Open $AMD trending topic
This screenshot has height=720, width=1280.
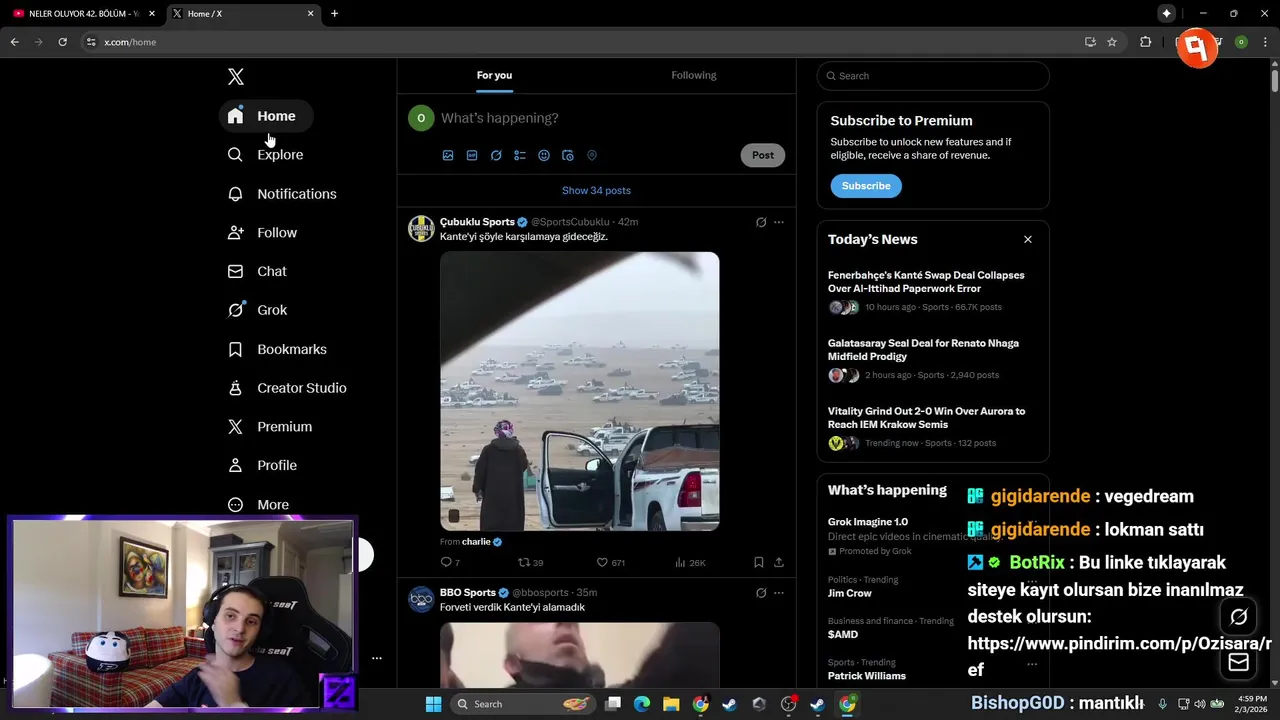tap(843, 635)
